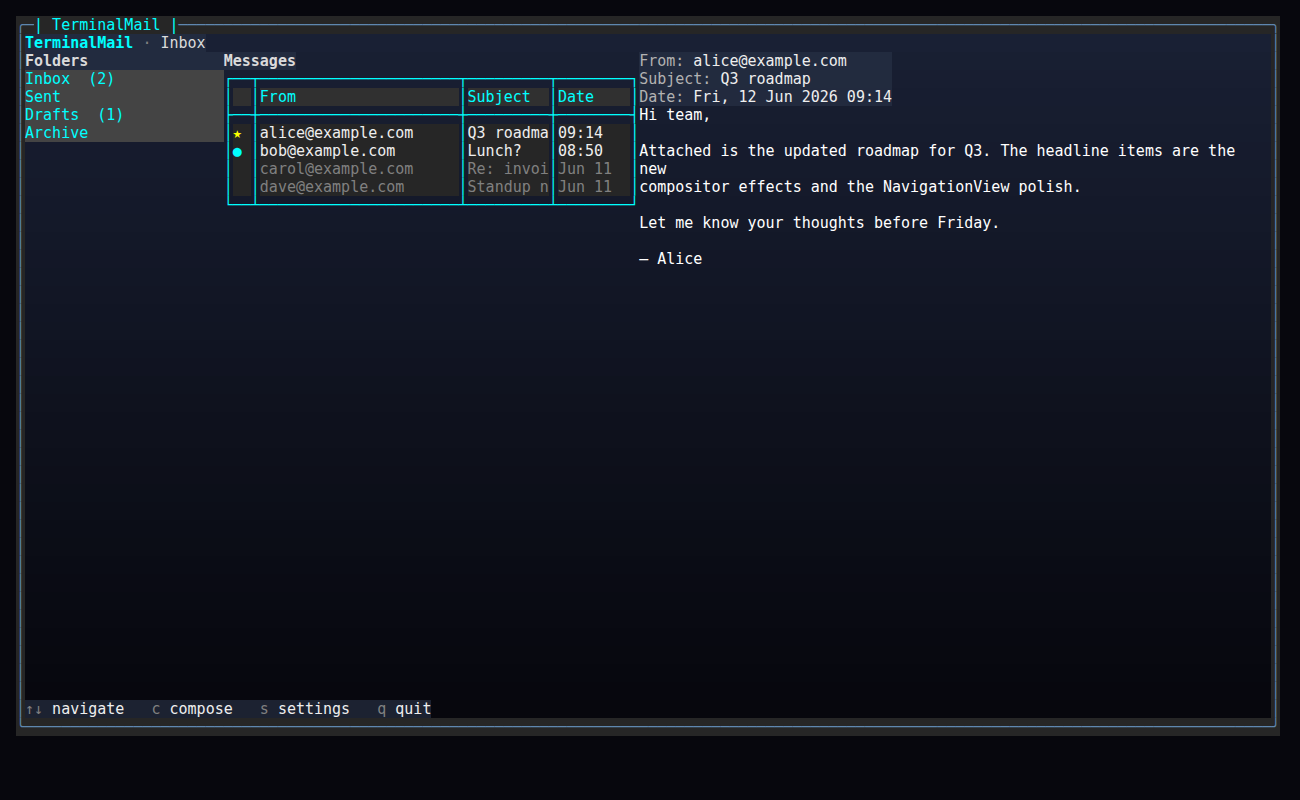This screenshot has height=800, width=1300.
Task: Click the Jun 11 date in carol's row
Action: [594, 169]
